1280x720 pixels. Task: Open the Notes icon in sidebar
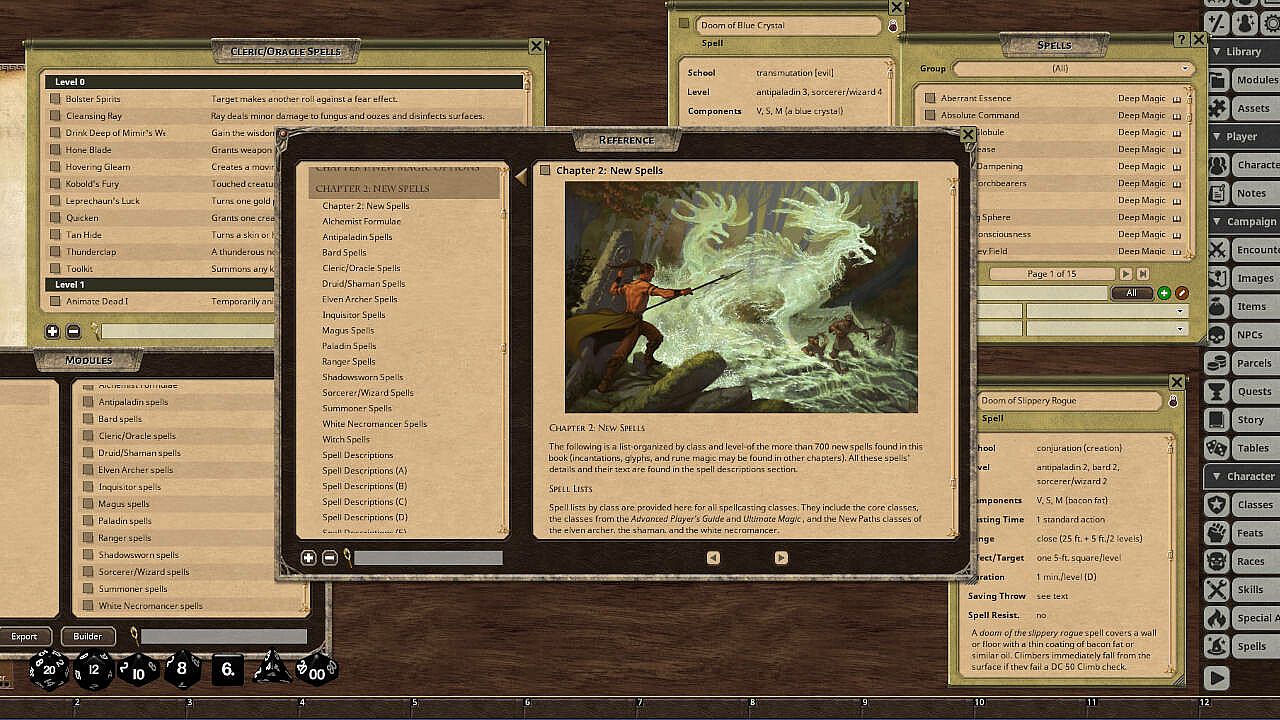tap(1217, 193)
